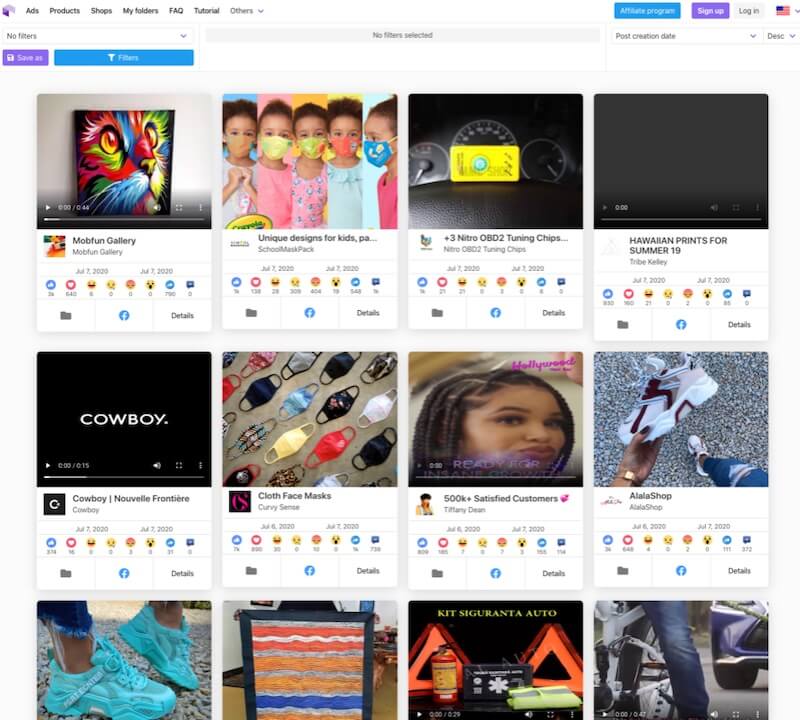Enter fullscreen on Hawaiian Prints video
The width and height of the screenshot is (800, 720).
[736, 208]
